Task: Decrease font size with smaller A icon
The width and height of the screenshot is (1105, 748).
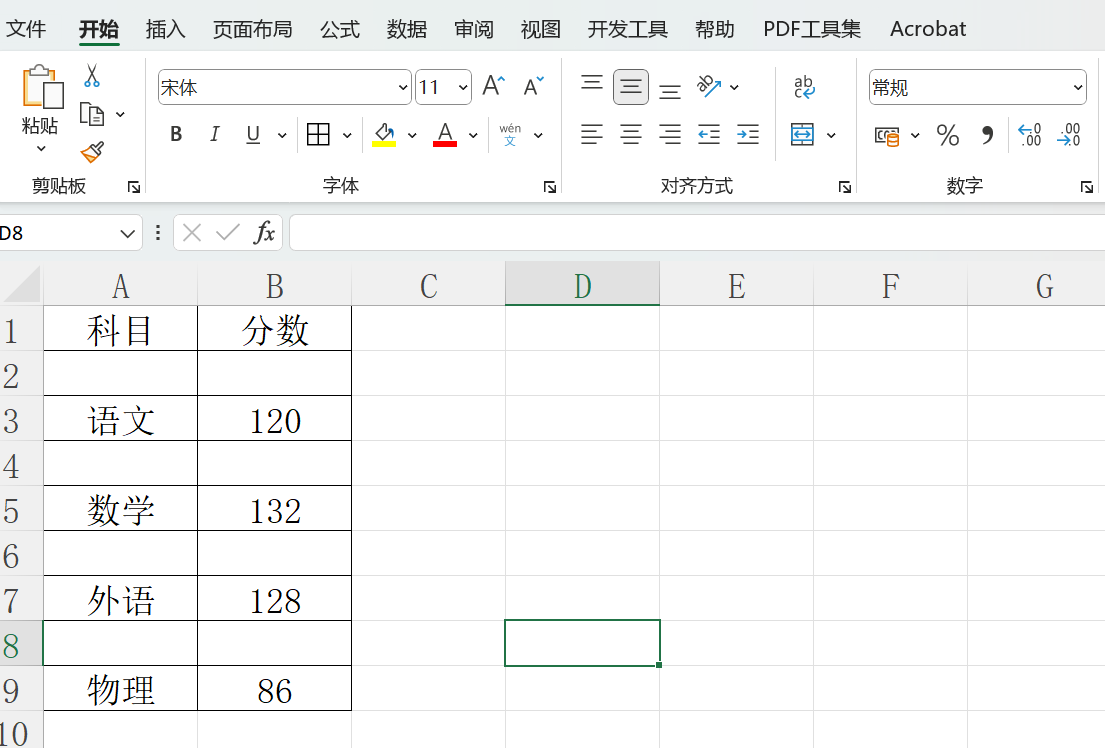Action: pyautogui.click(x=533, y=87)
